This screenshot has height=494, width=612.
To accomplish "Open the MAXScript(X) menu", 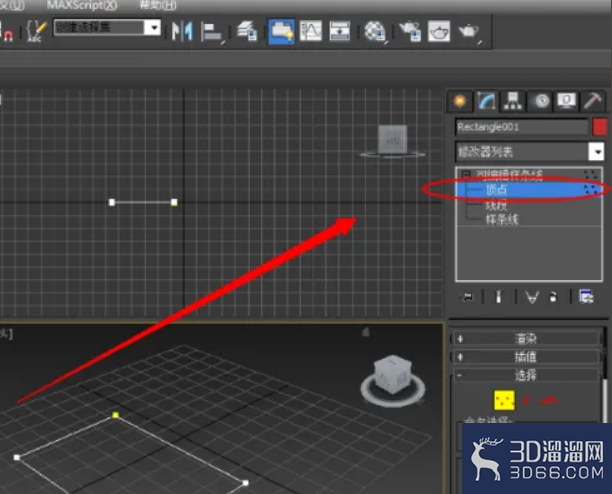I will tap(82, 5).
